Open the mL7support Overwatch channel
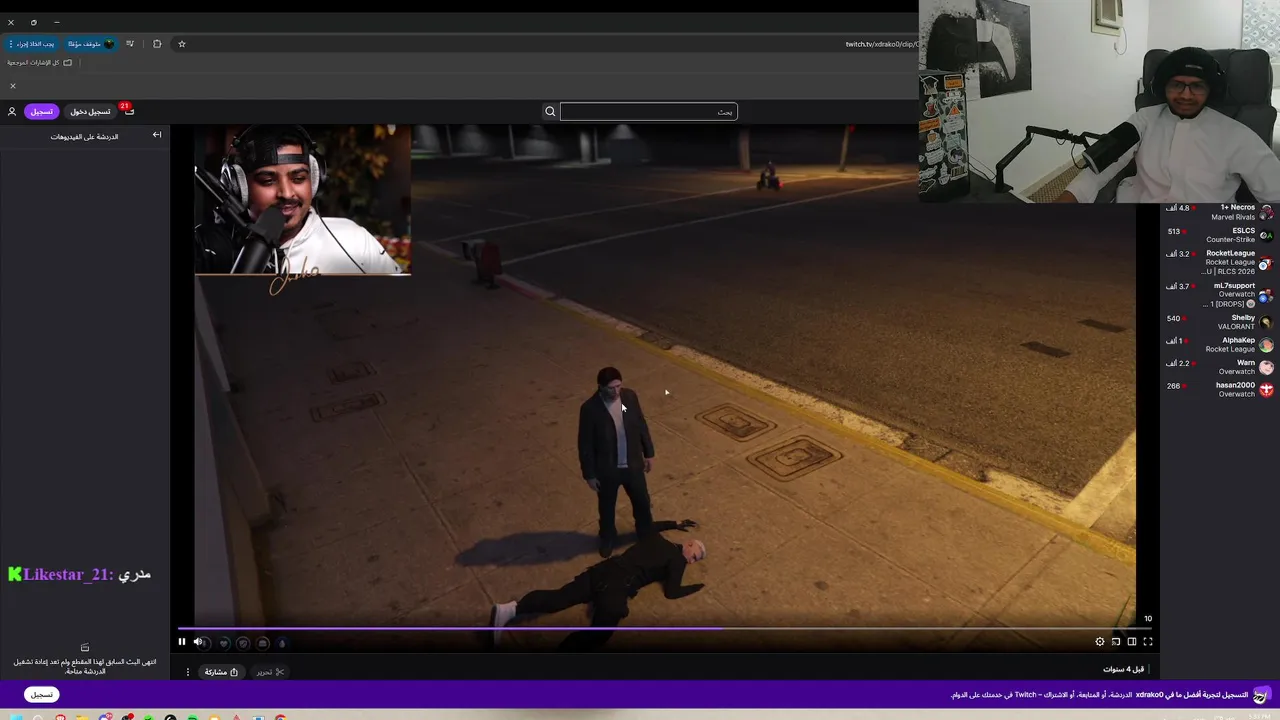 [1219, 295]
